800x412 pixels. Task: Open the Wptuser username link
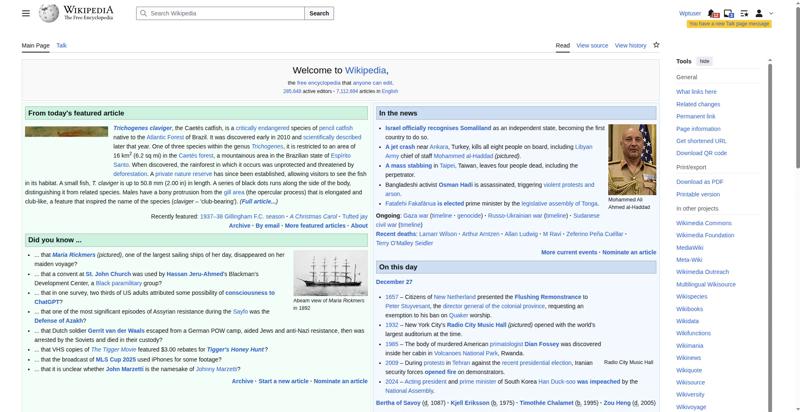(690, 14)
